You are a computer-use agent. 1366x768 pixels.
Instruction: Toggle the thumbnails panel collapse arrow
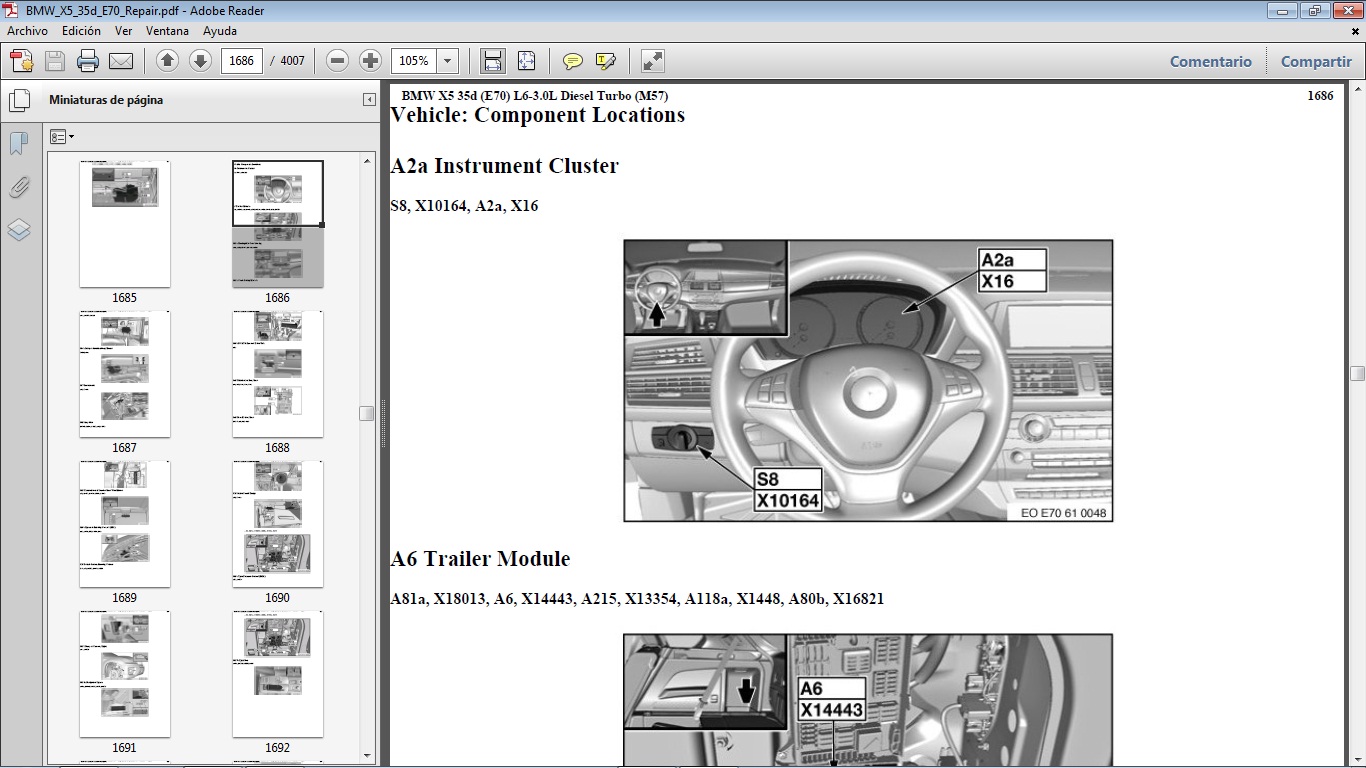click(369, 98)
